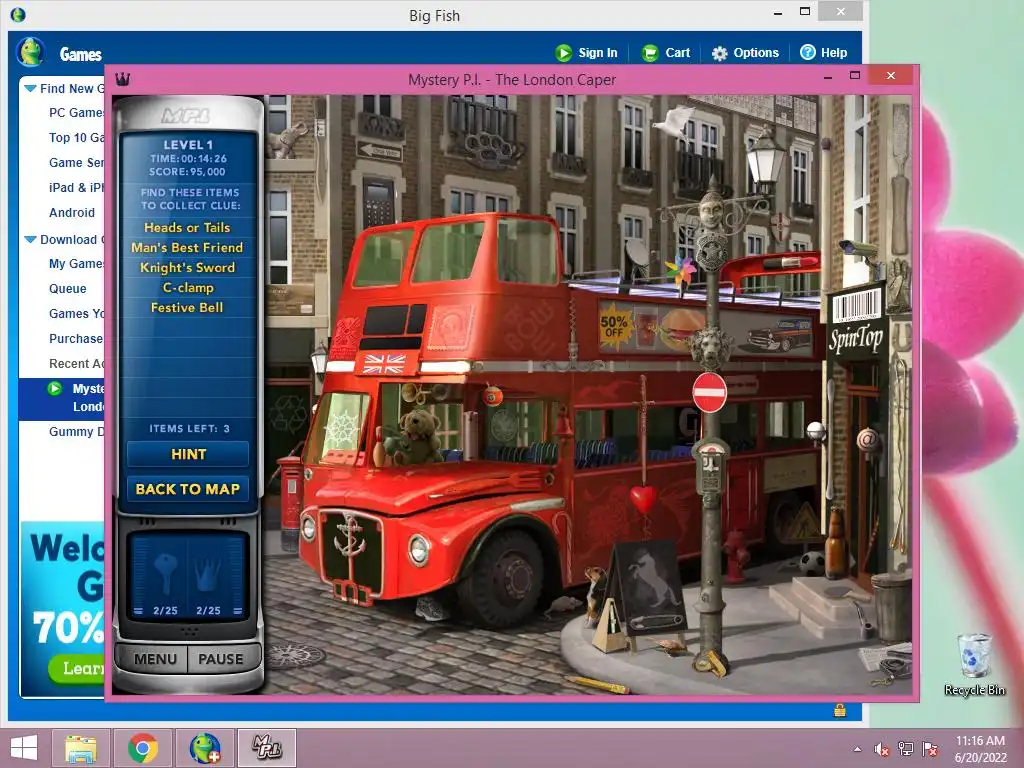The height and width of the screenshot is (768, 1024).
Task: Collapse the Download section arrow
Action: (30, 240)
